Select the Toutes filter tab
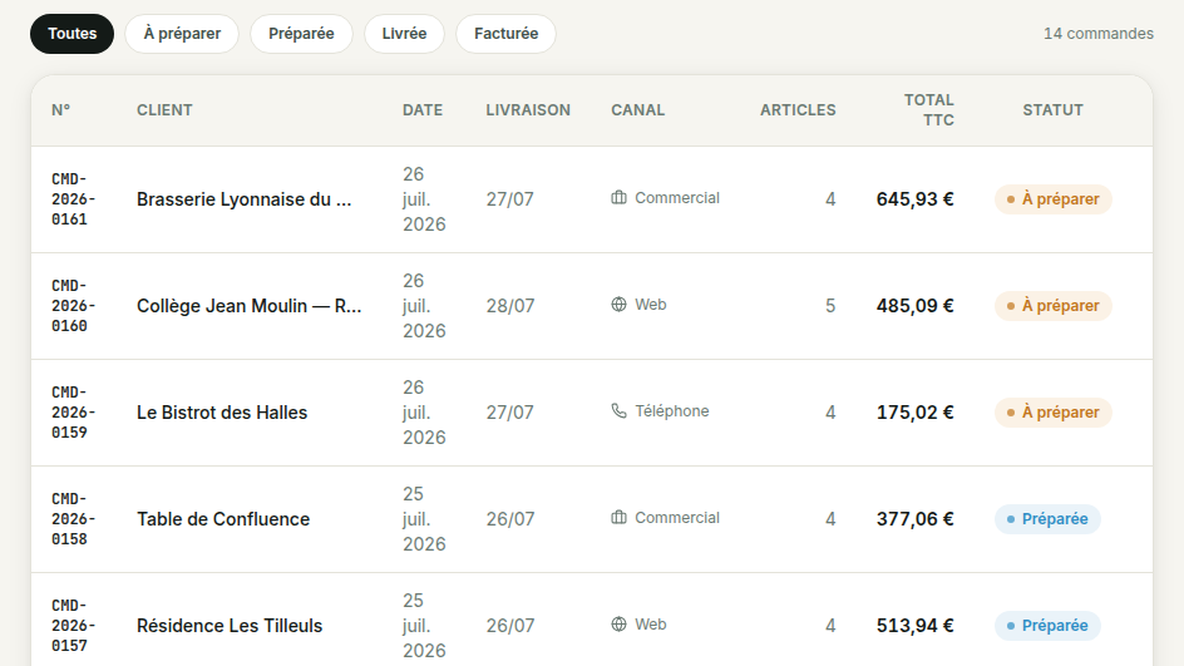1184x666 pixels. [x=72, y=34]
